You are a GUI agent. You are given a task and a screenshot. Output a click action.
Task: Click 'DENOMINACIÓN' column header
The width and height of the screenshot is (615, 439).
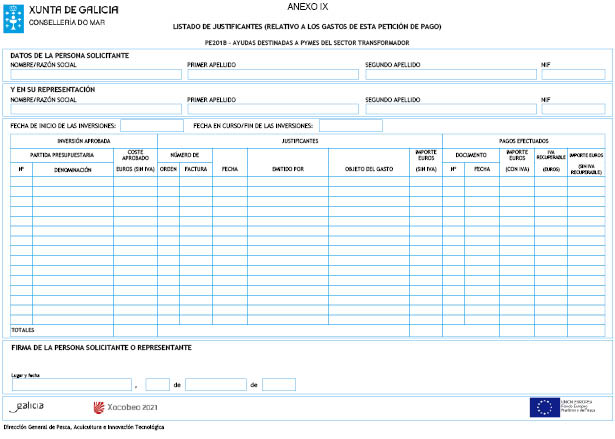coord(73,170)
